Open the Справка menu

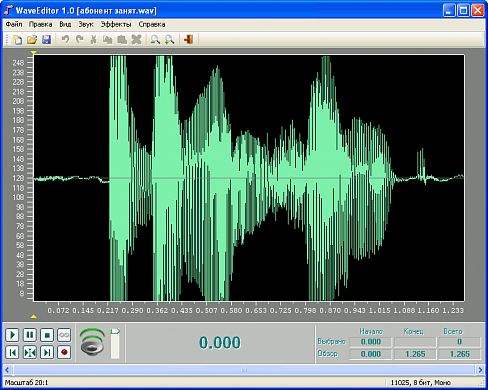[x=152, y=24]
